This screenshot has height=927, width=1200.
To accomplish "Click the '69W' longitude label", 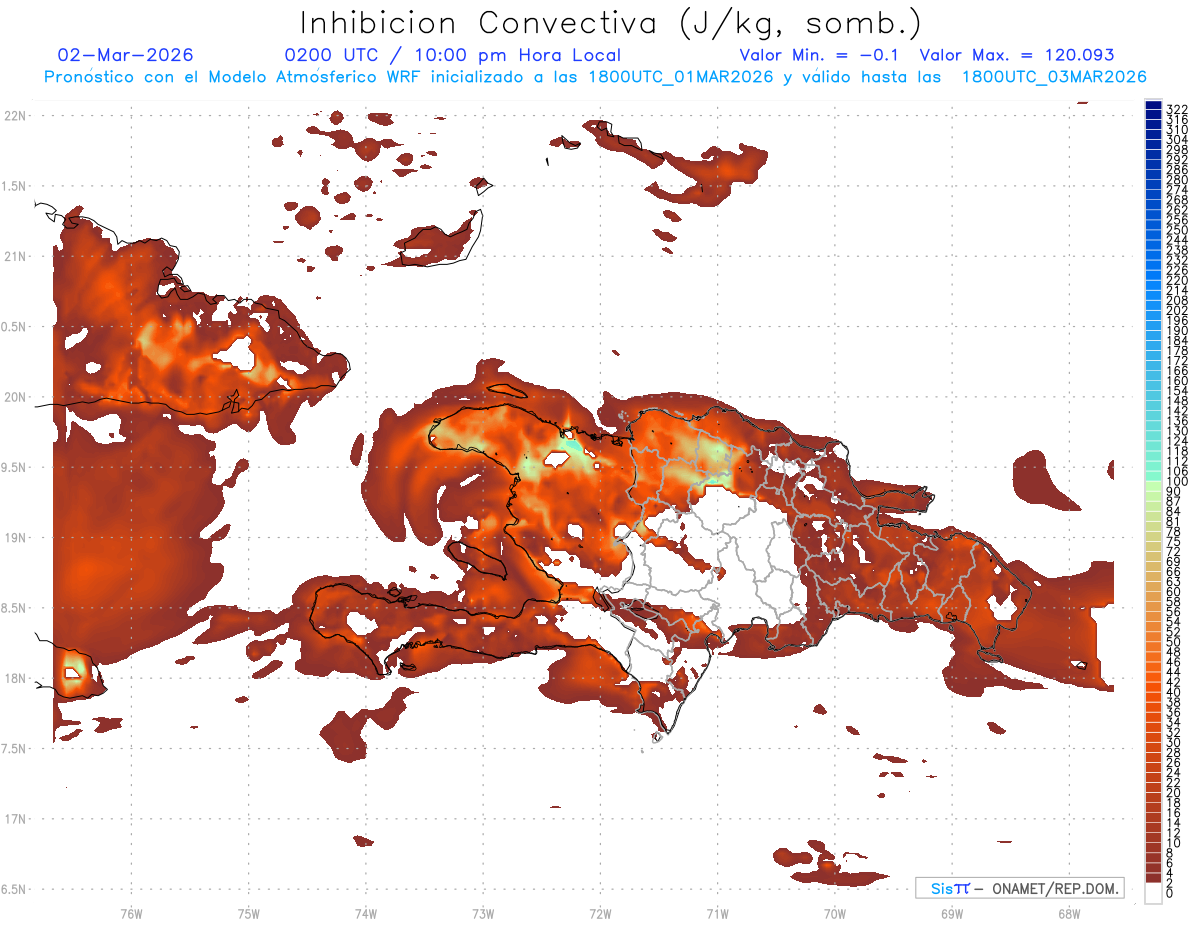I will [952, 913].
